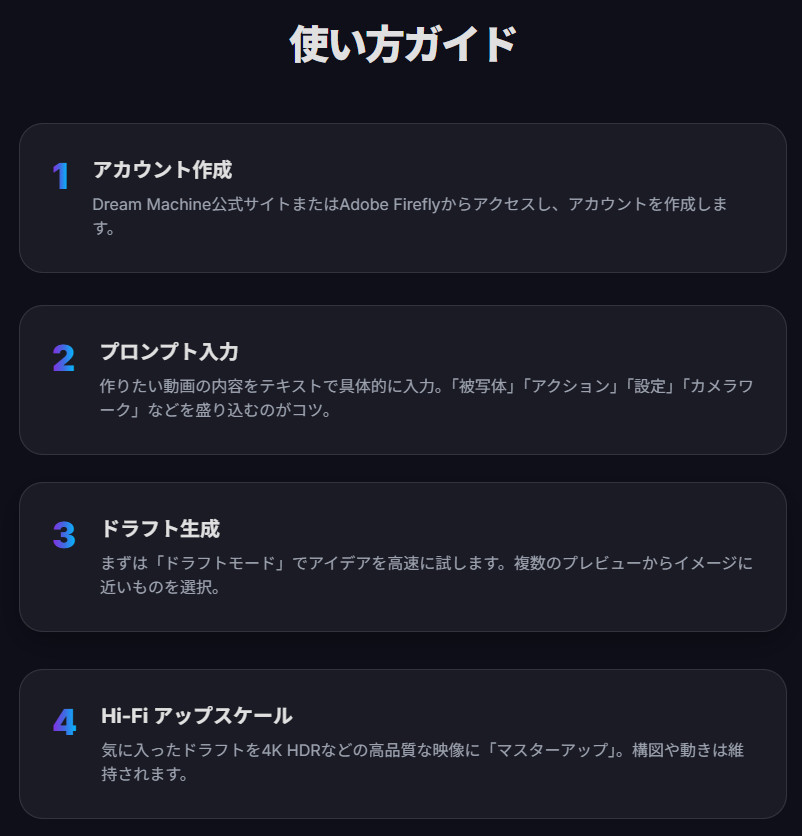Select the ドラフト生成 step heading
The height and width of the screenshot is (836, 802).
pos(160,528)
